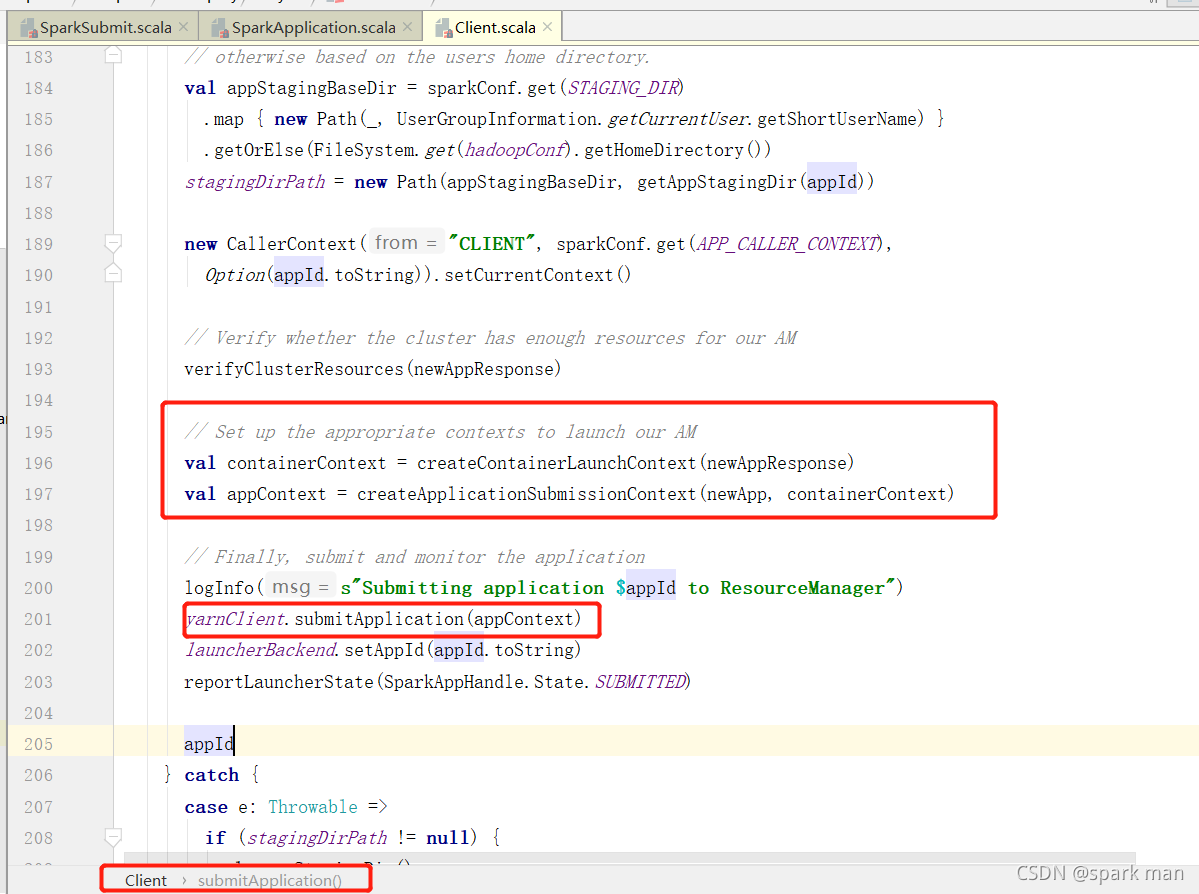Toggle the fold marker at line 208
Viewport: 1199px width, 894px height.
(x=113, y=836)
